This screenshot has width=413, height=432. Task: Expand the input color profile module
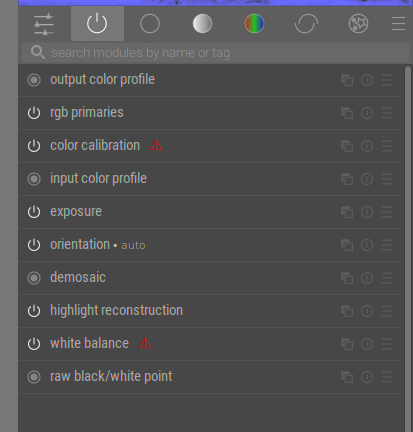[x=211, y=179]
